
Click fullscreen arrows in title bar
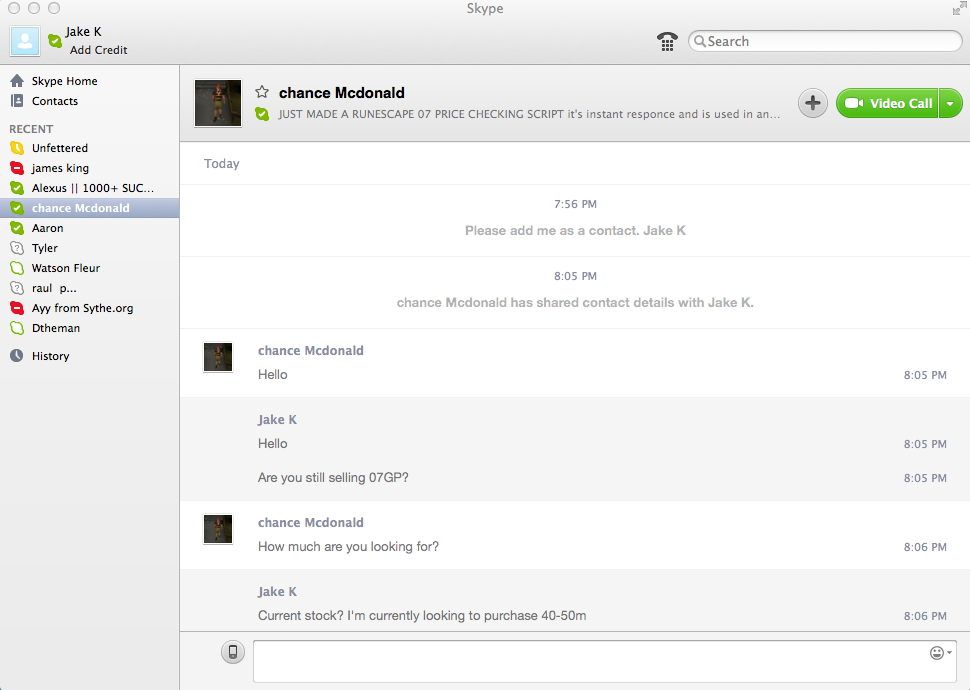tap(959, 8)
